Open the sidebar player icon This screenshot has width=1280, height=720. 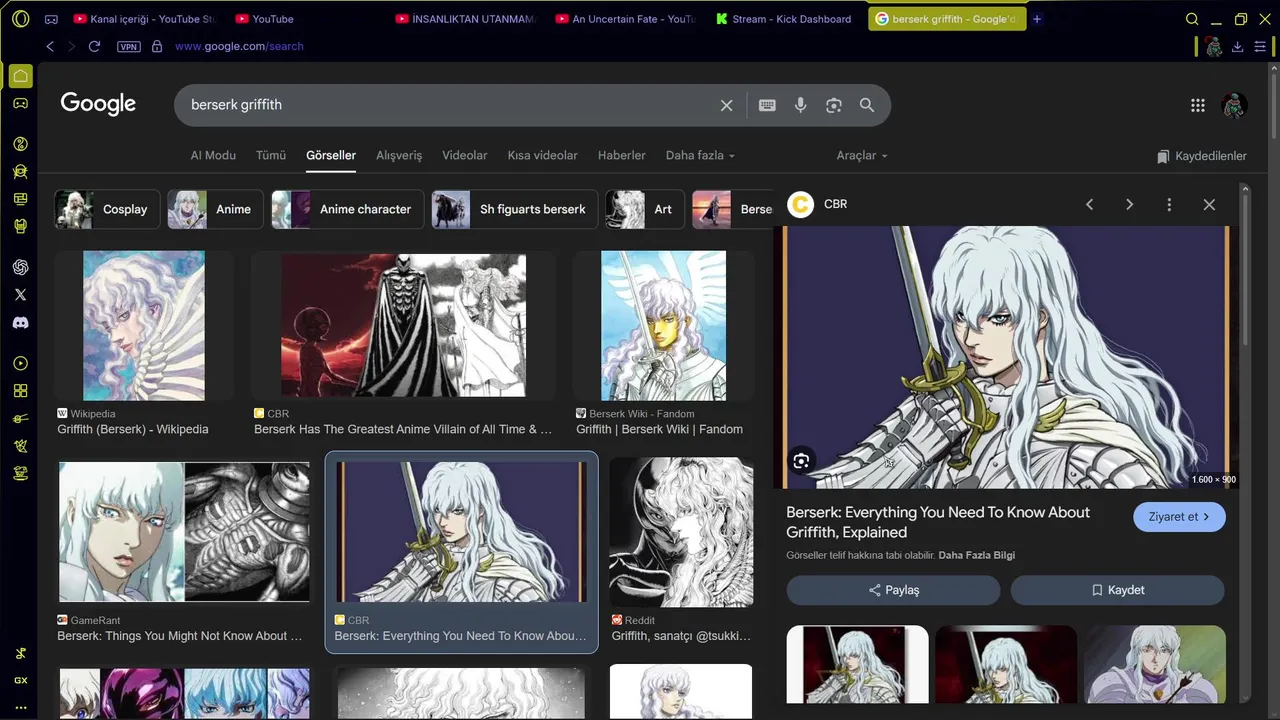pos(20,364)
